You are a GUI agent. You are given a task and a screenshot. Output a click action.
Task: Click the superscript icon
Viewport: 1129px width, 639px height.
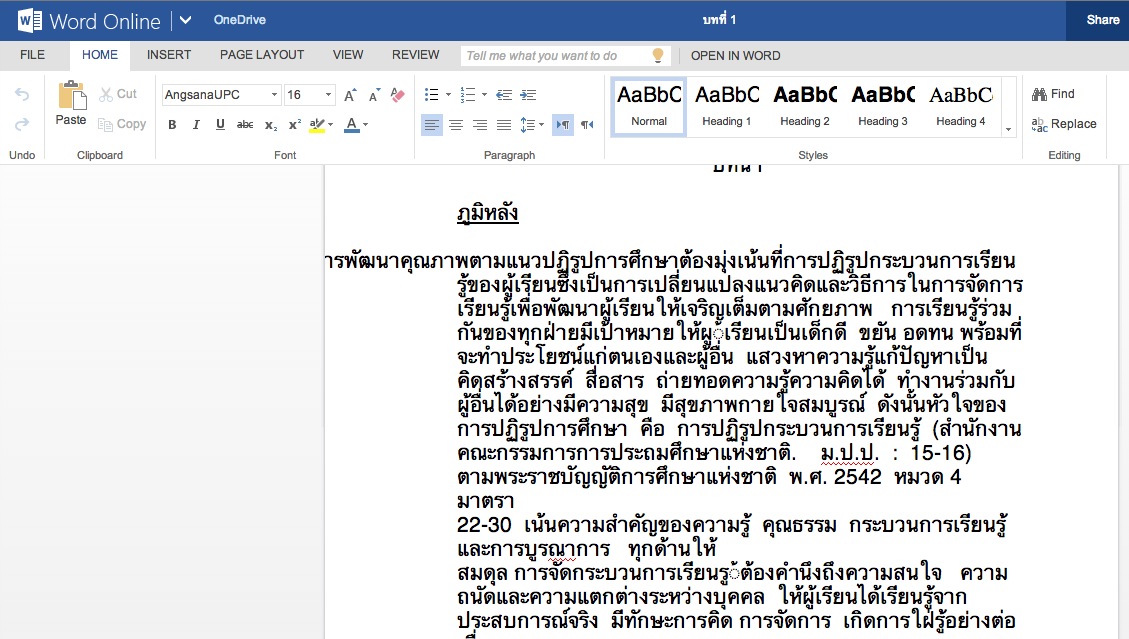(x=295, y=125)
